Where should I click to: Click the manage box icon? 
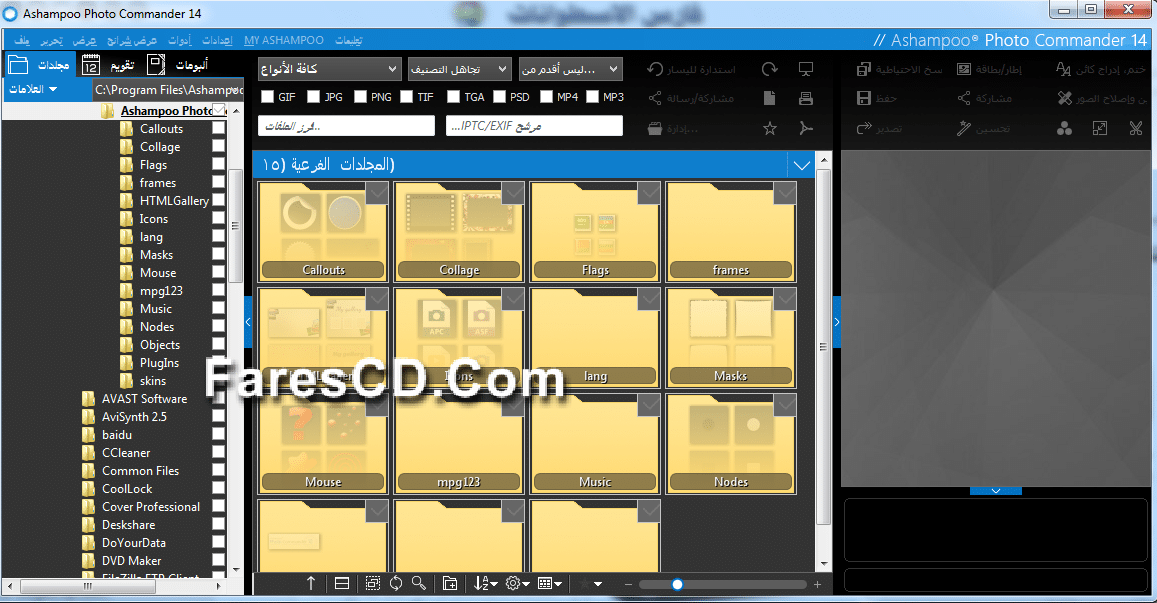pos(655,128)
